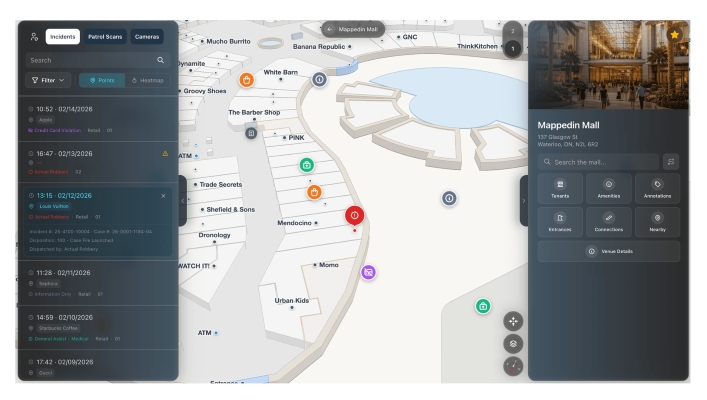Click the Banana Republic store label
707x400 pixels.
(319, 47)
